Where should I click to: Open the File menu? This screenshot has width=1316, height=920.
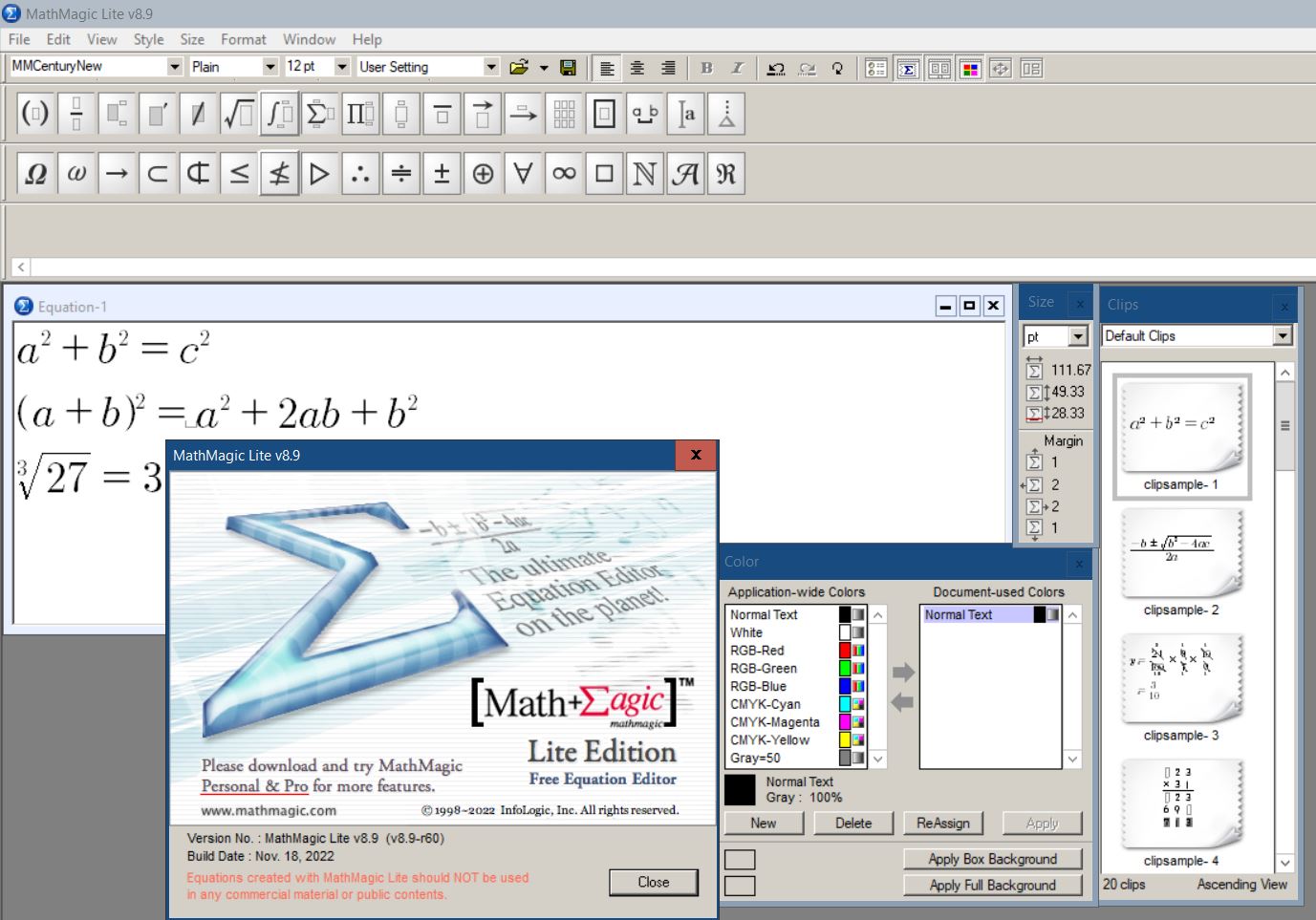(x=19, y=39)
